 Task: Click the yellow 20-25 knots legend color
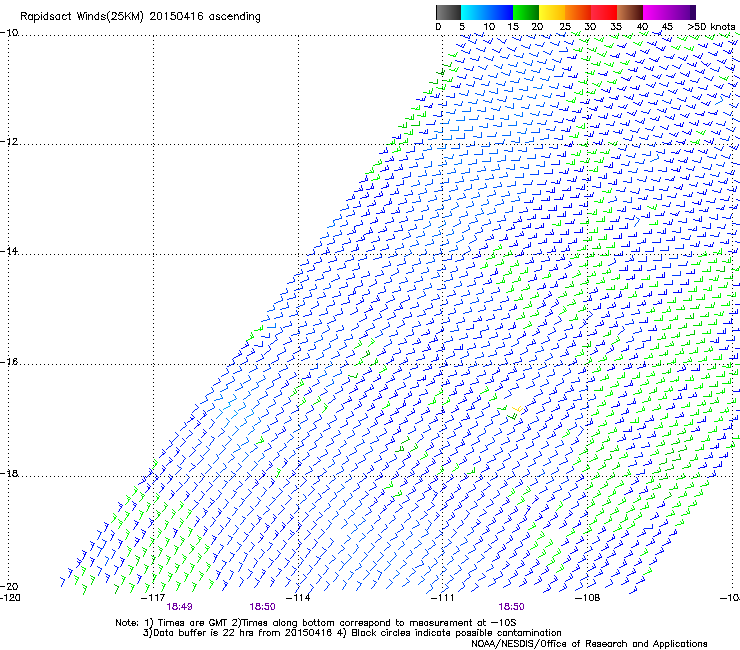coord(552,12)
